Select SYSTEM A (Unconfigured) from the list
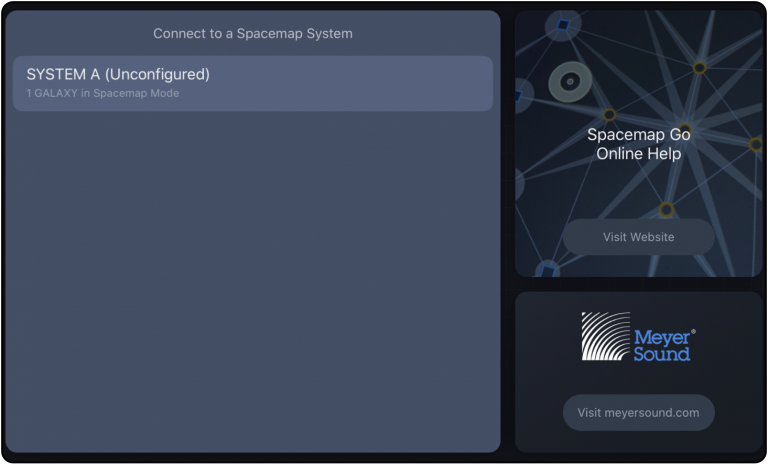Viewport: 768px width, 464px height. click(253, 83)
